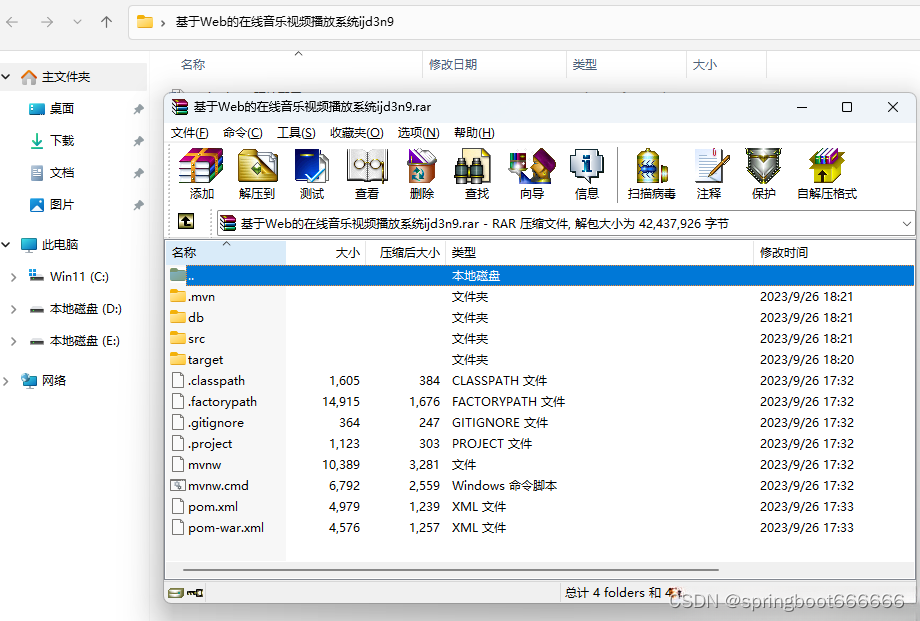
Task: Select the src folder icon
Action: pos(178,338)
